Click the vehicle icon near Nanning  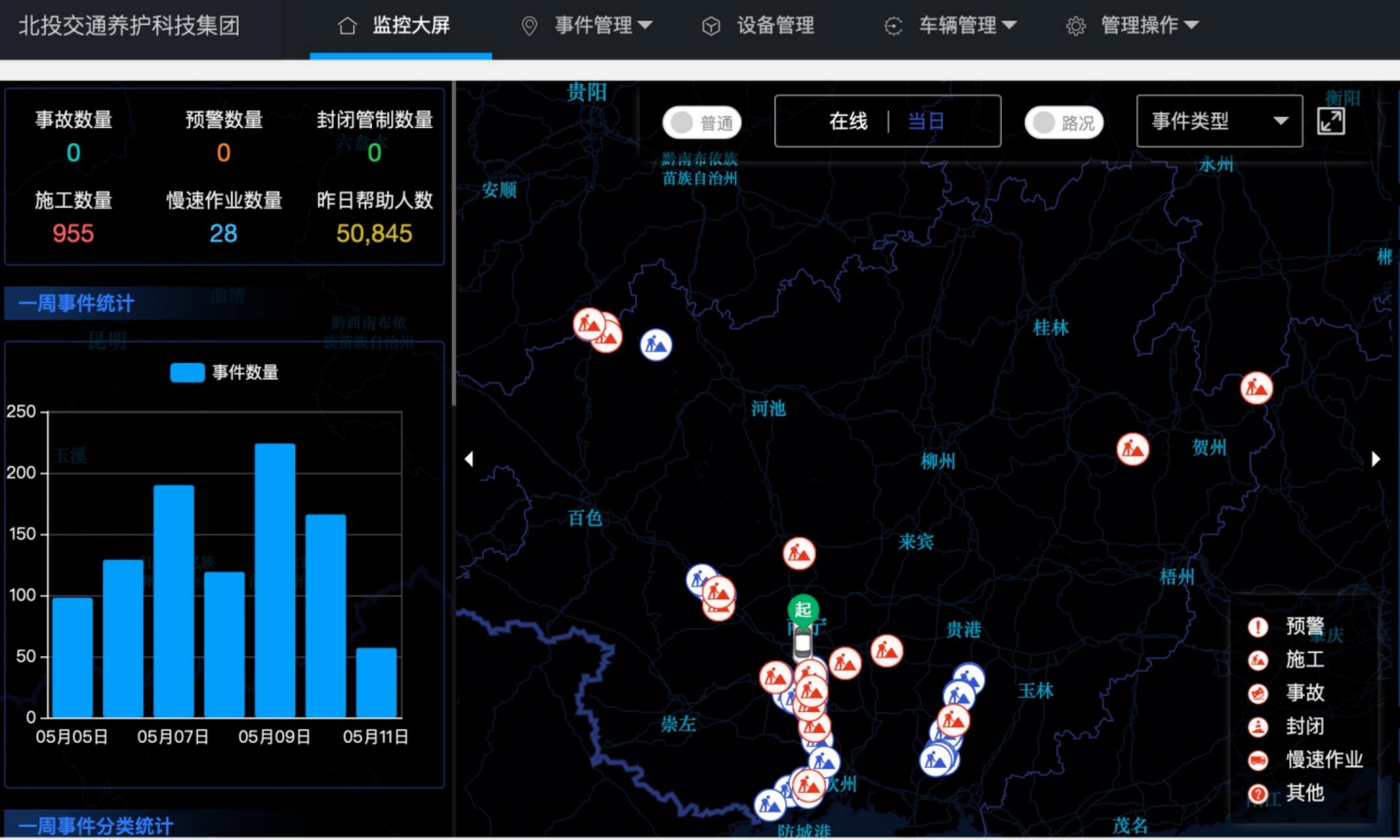click(x=803, y=645)
